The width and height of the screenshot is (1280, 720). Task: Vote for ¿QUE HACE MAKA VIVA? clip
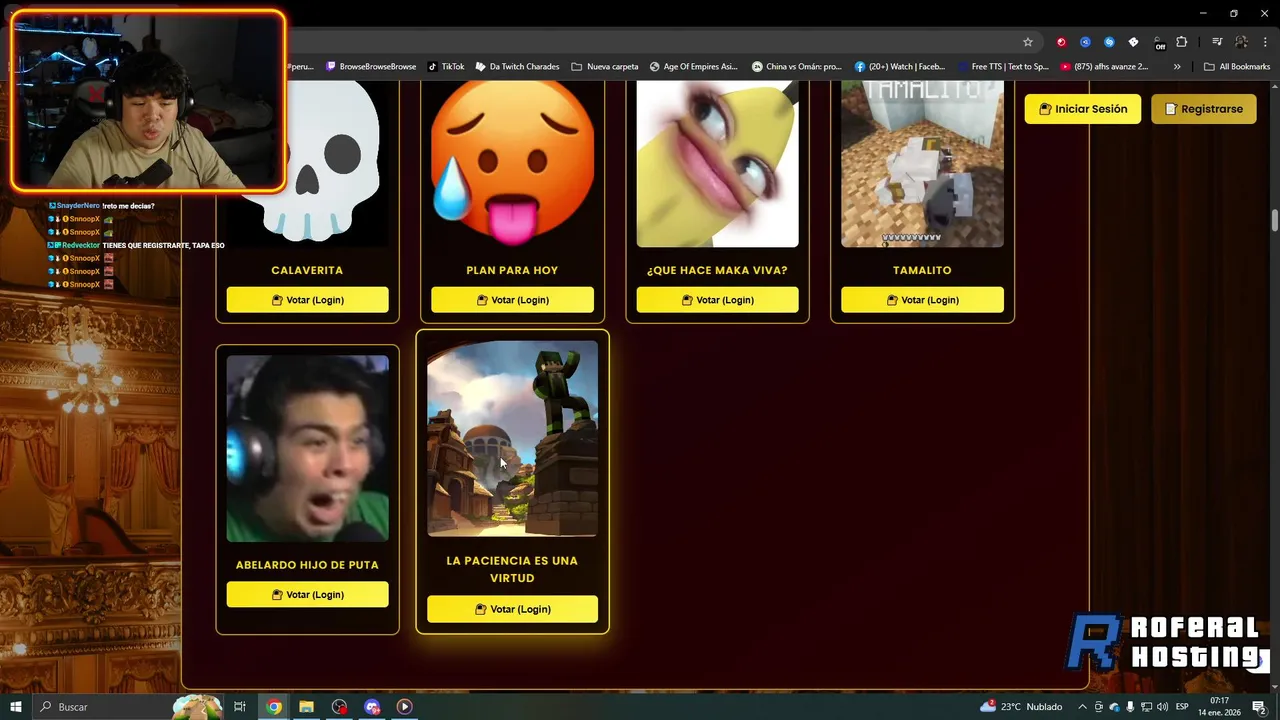[x=717, y=300]
